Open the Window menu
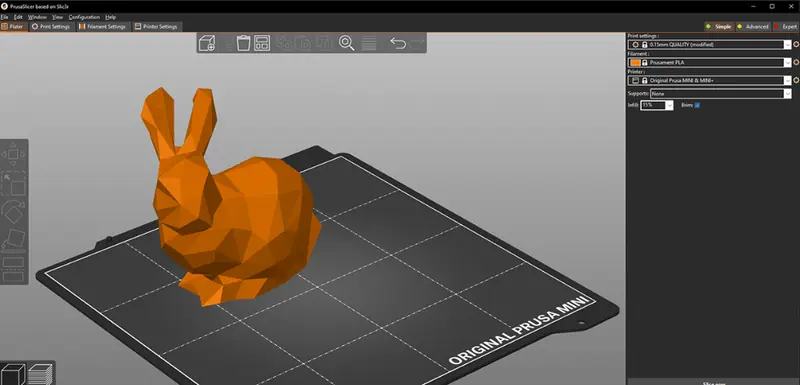This screenshot has width=800, height=385. 37,17
